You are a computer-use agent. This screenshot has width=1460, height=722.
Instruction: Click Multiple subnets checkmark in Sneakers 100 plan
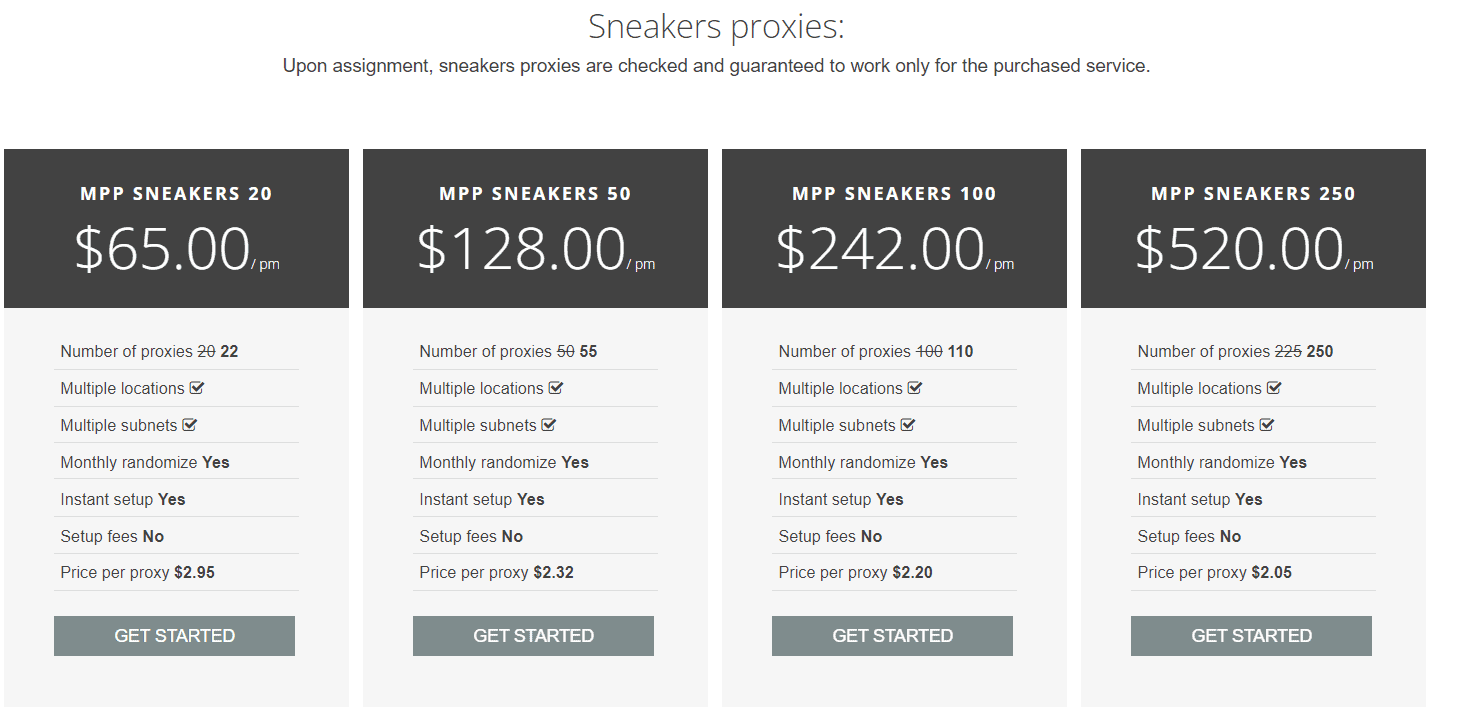click(x=908, y=425)
